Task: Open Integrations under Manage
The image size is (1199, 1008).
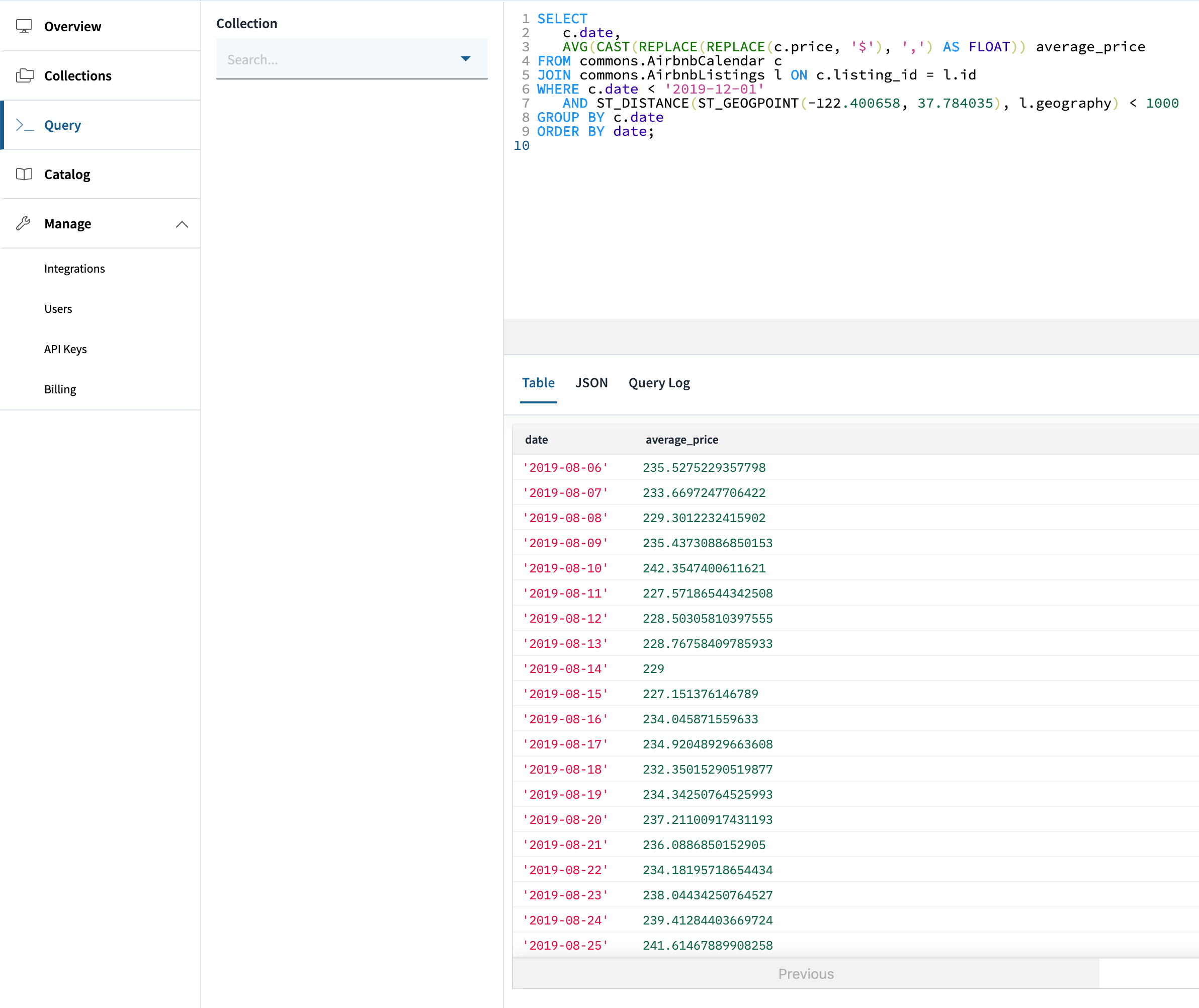Action: pyautogui.click(x=74, y=269)
